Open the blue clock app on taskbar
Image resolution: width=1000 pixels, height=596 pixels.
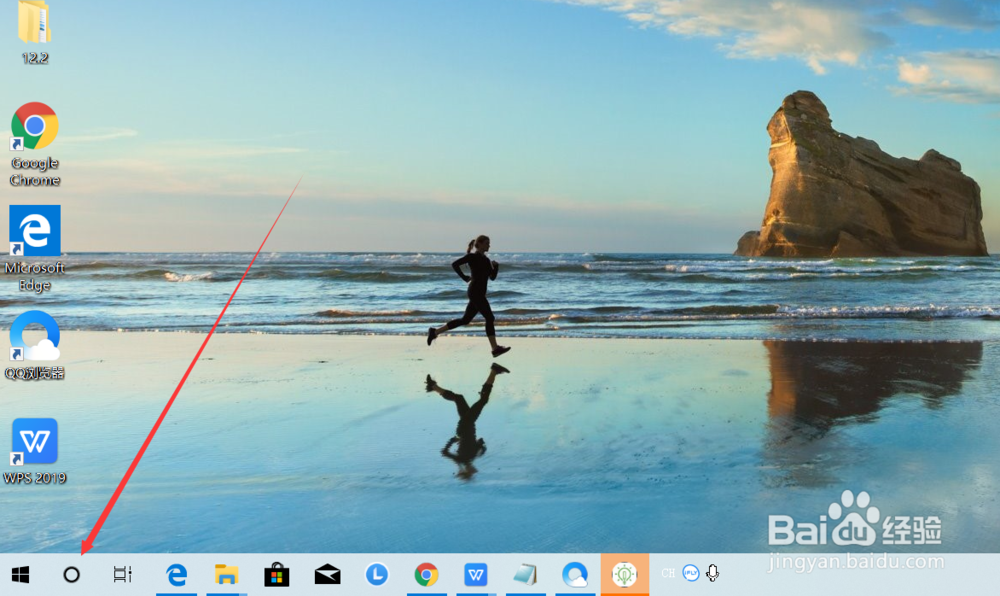[377, 574]
